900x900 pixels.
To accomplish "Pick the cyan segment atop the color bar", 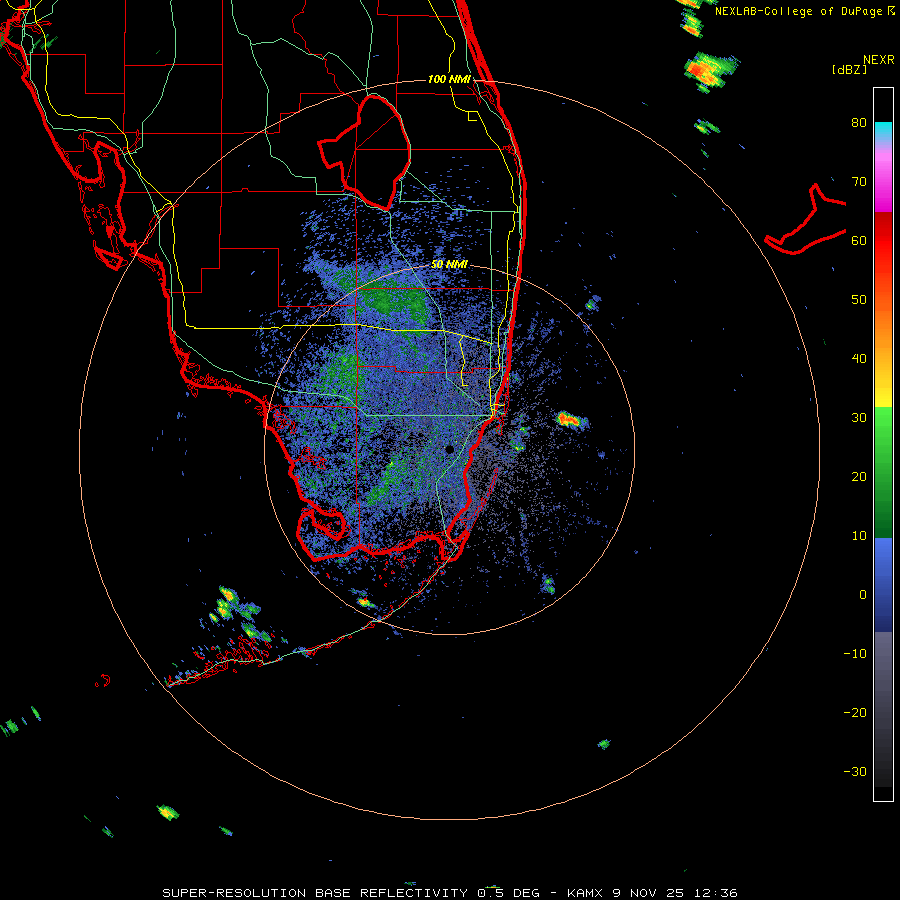I will (883, 131).
